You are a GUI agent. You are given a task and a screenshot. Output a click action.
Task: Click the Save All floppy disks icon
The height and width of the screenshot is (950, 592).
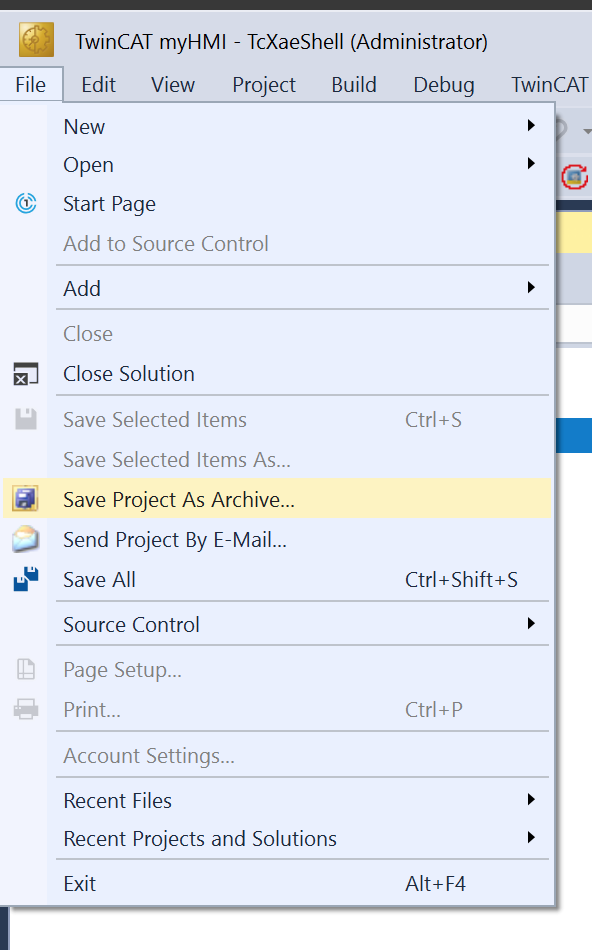coord(25,579)
